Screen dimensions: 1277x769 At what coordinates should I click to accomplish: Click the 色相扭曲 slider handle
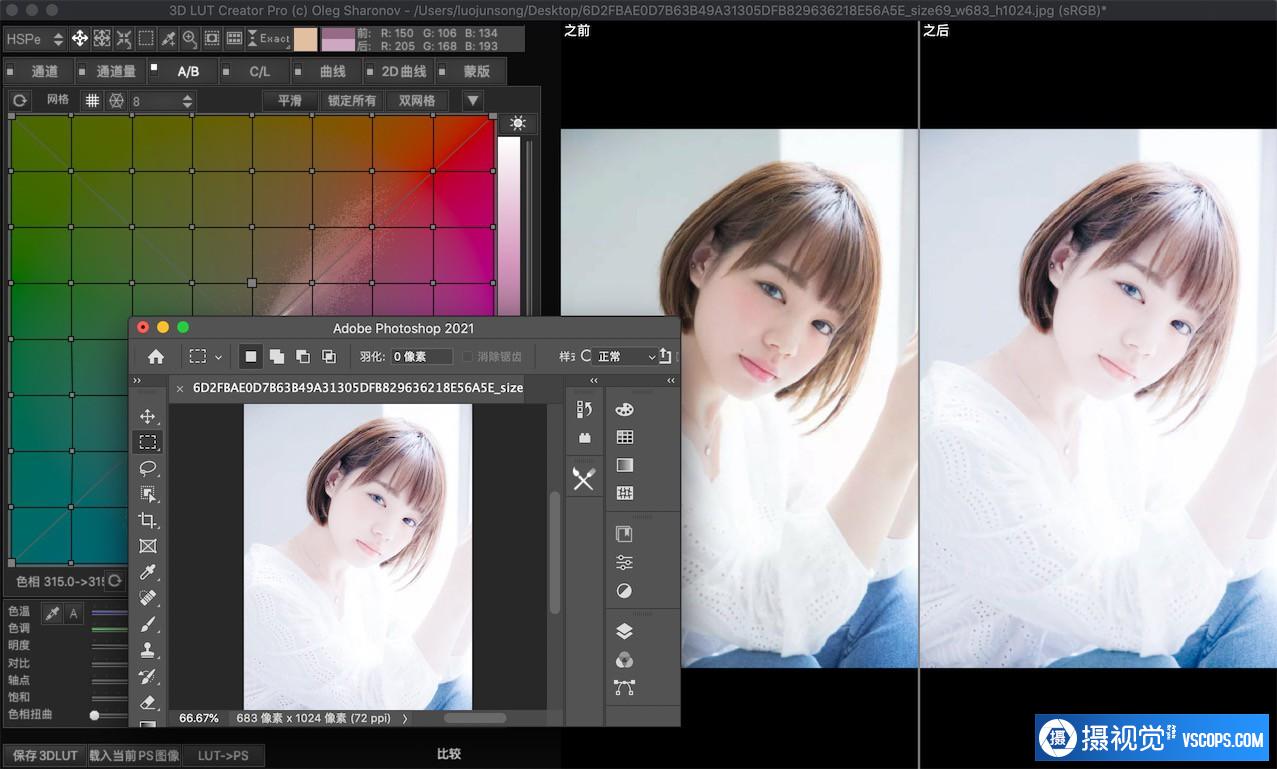(x=94, y=715)
